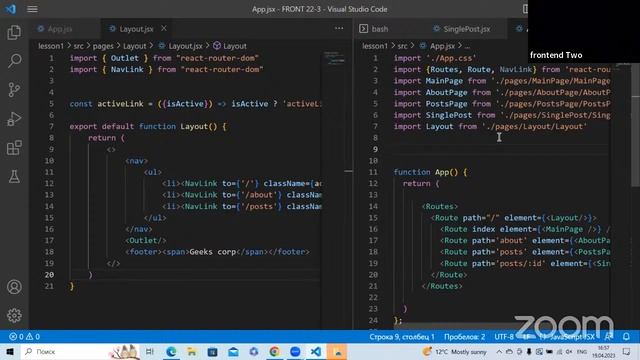
Task: Open the Search view in the activity bar
Action: click(14, 60)
